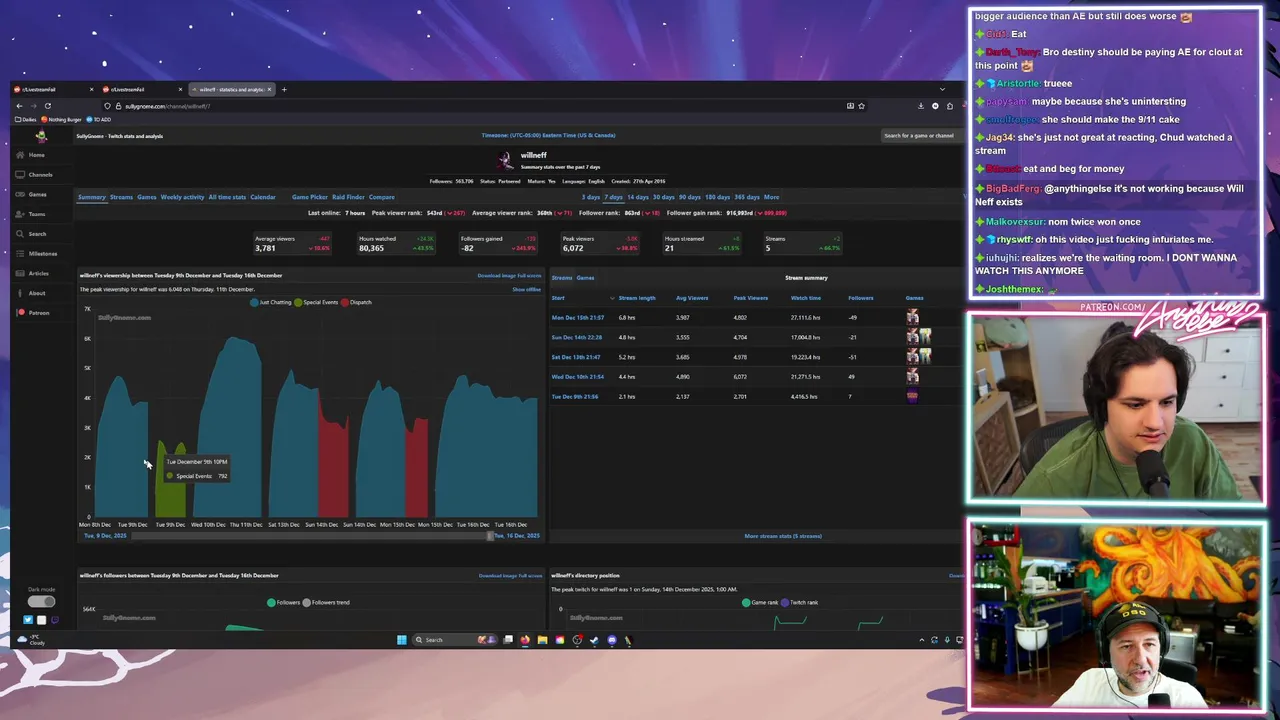Switch to the Calendar tab
This screenshot has width=1280, height=720.
[263, 197]
